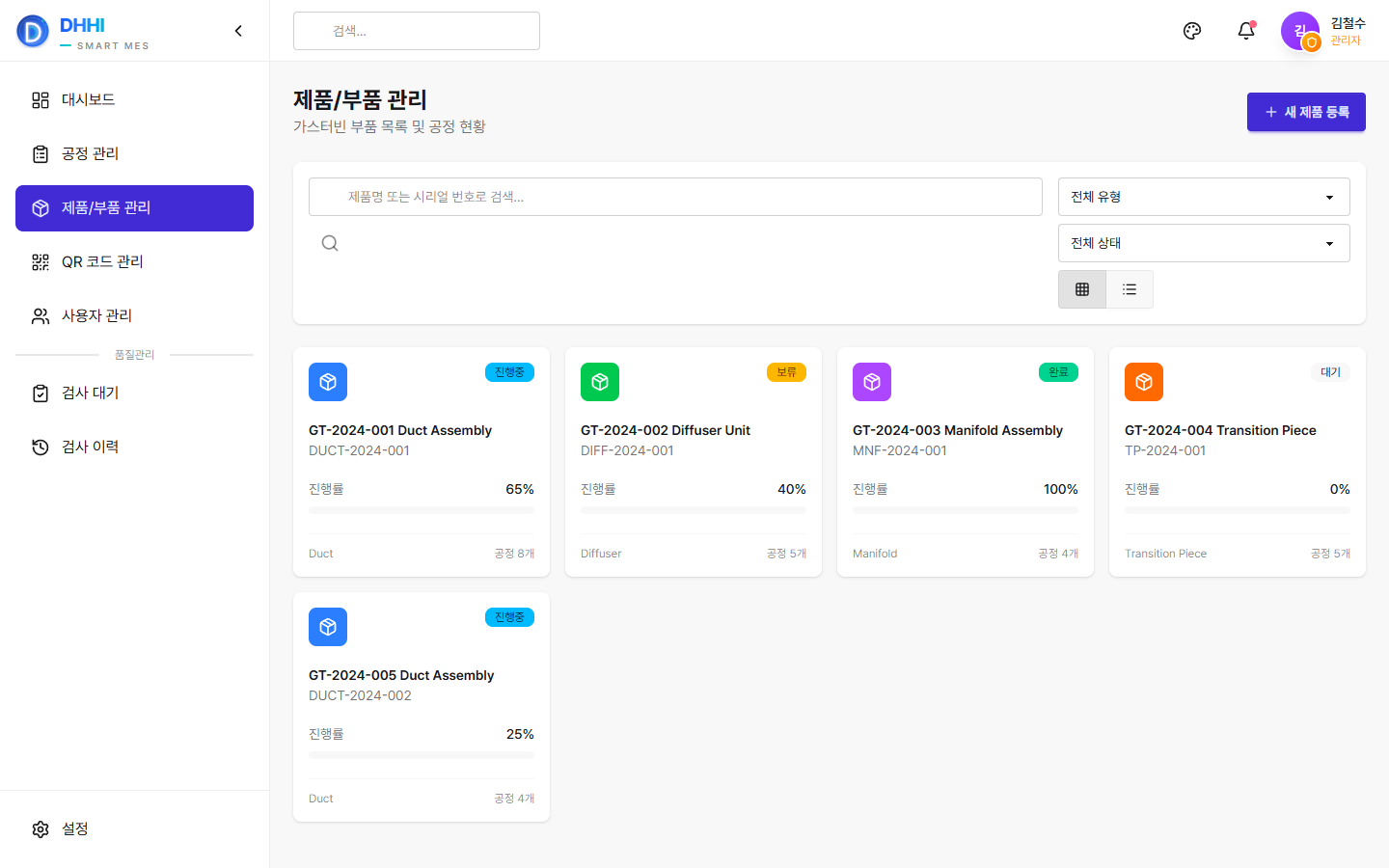The height and width of the screenshot is (868, 1389).
Task: Collapse the sidebar with the chevron arrow
Action: click(238, 31)
